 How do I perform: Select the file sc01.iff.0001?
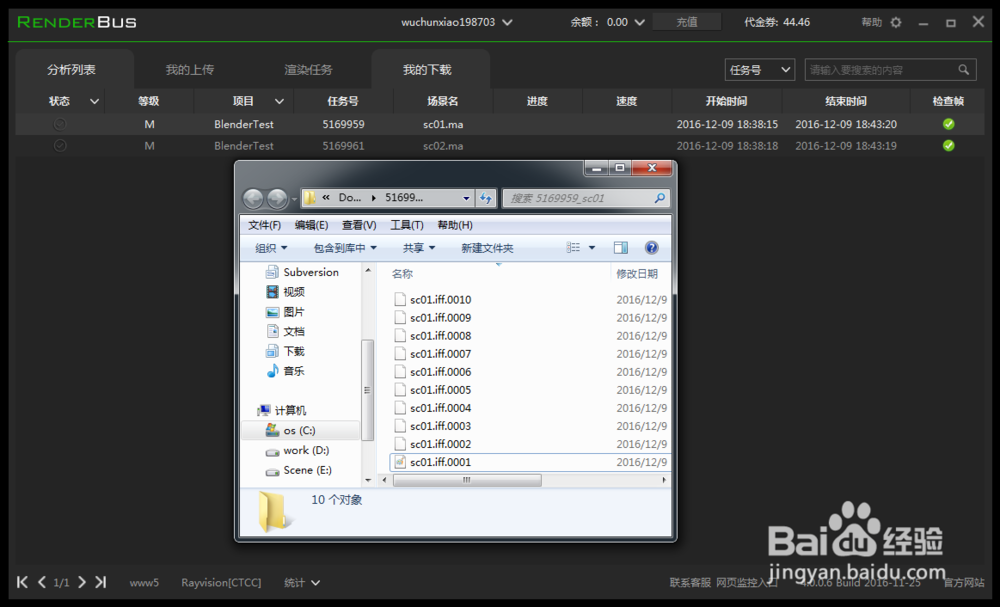(x=441, y=462)
